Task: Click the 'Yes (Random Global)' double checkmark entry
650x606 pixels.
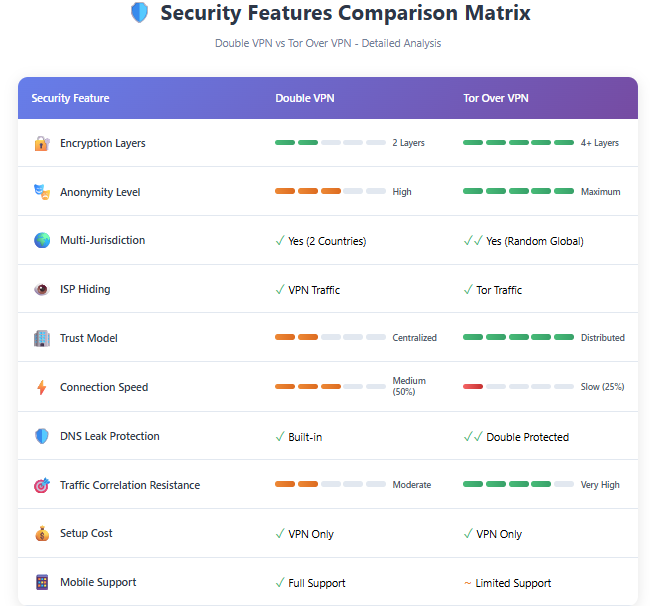Action: coord(523,241)
